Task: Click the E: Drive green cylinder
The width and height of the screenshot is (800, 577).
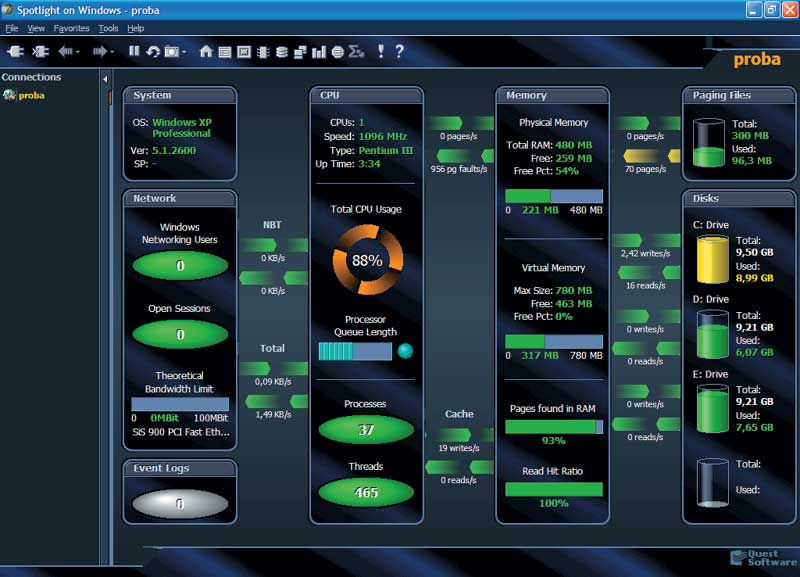Action: point(713,409)
